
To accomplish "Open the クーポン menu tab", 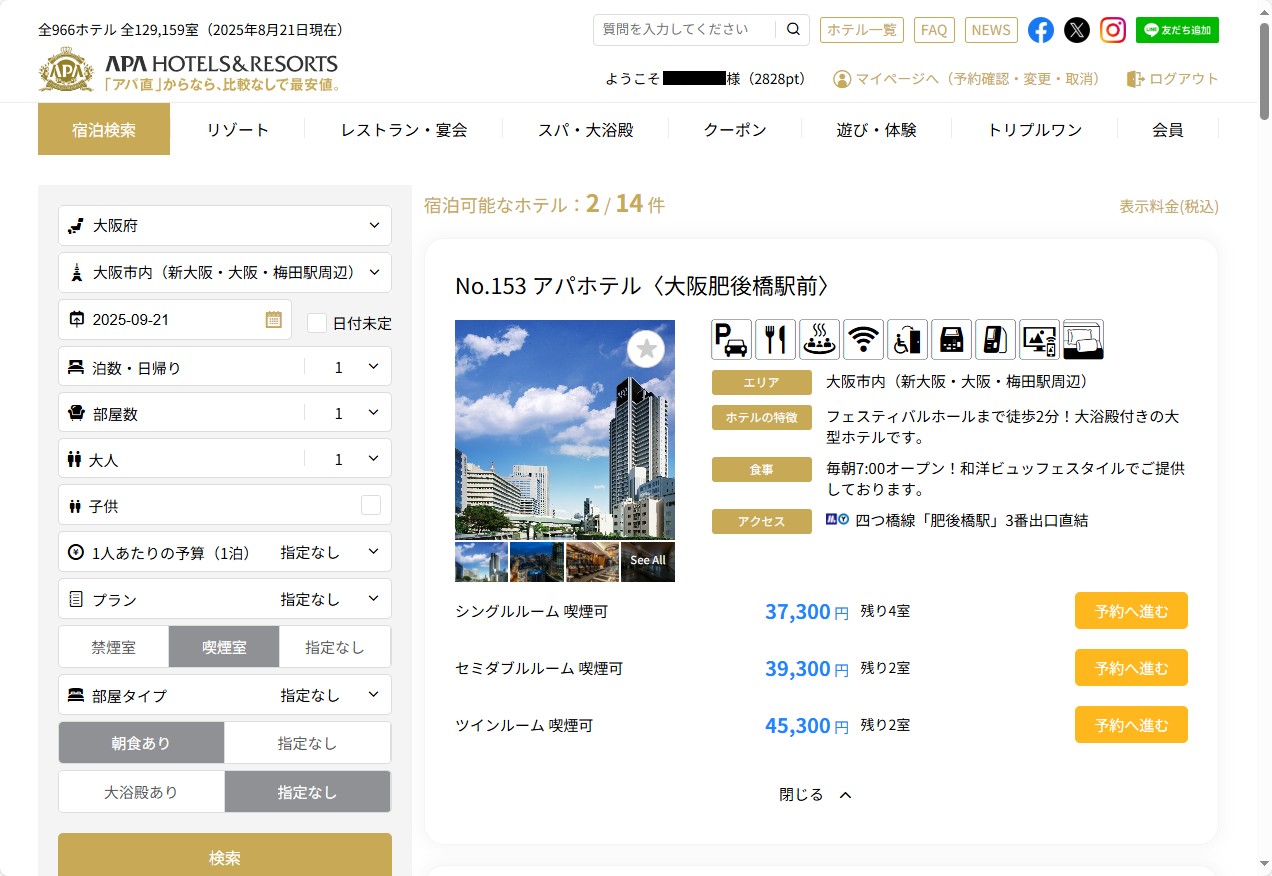I will [x=734, y=130].
